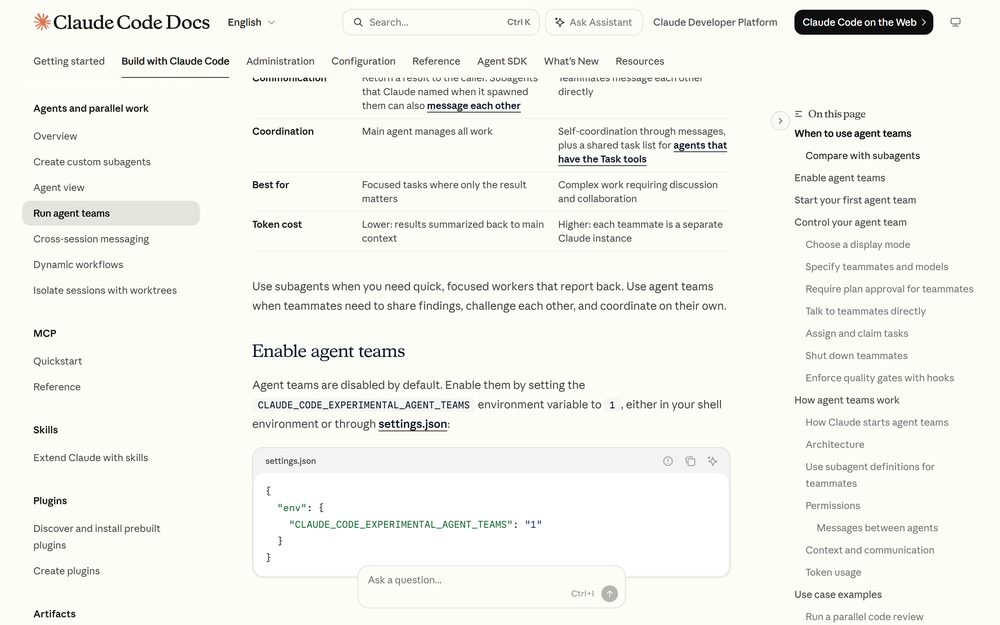Image resolution: width=1000 pixels, height=625 pixels.
Task: Jump to Specify teammates and models
Action: [x=876, y=267]
